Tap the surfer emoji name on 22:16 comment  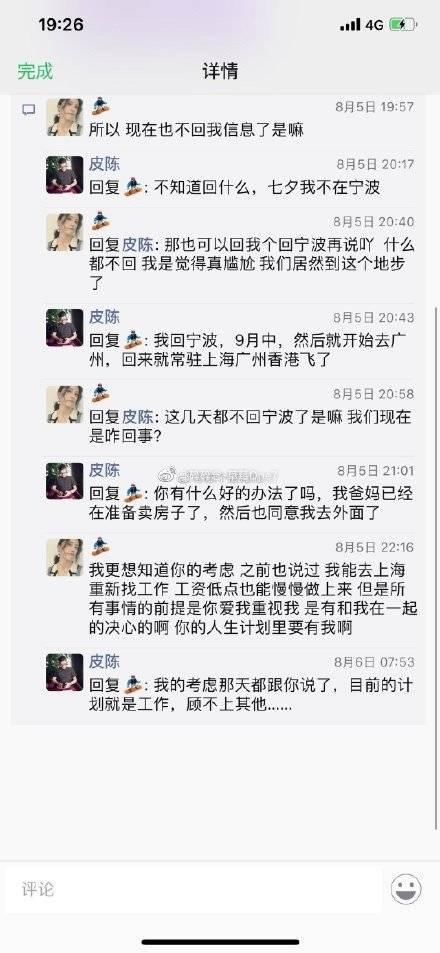pyautogui.click(x=100, y=547)
